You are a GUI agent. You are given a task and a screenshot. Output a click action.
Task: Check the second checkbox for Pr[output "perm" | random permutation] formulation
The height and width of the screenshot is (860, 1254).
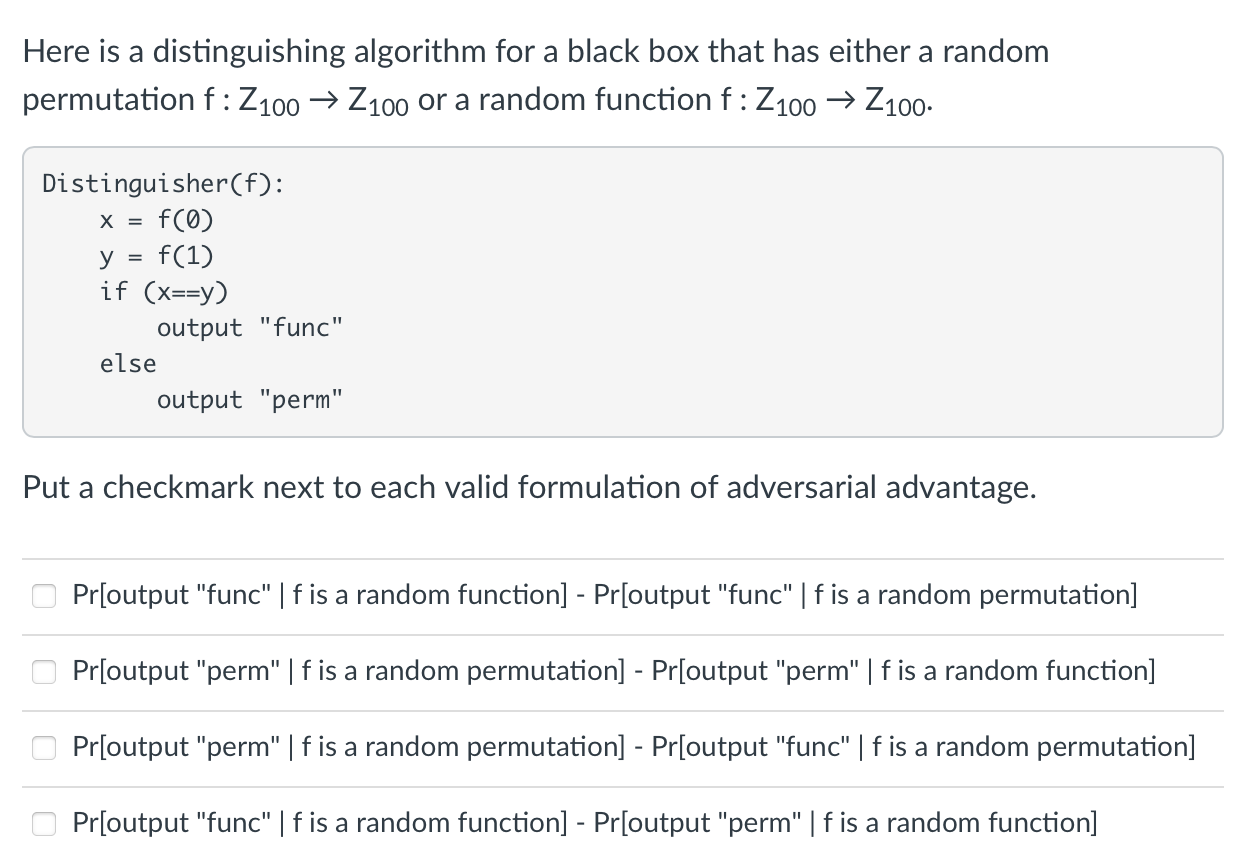coord(44,671)
